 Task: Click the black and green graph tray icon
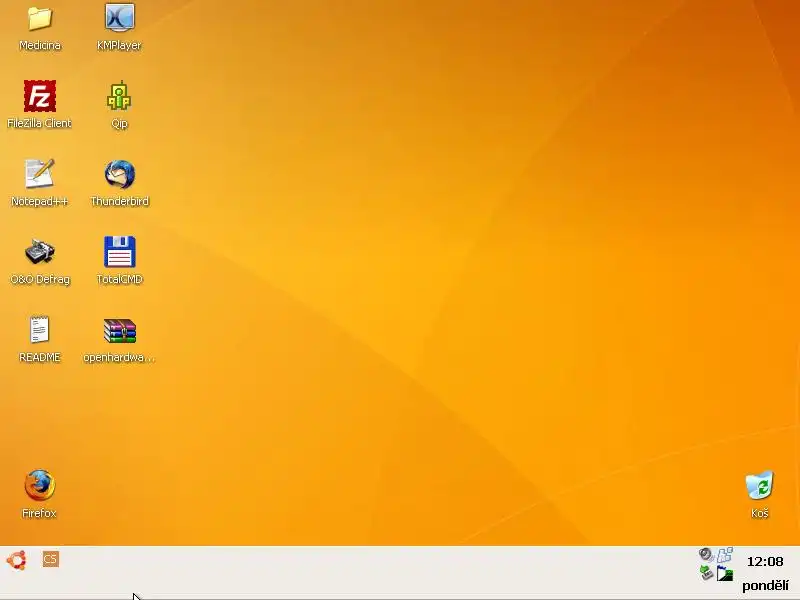[x=725, y=573]
